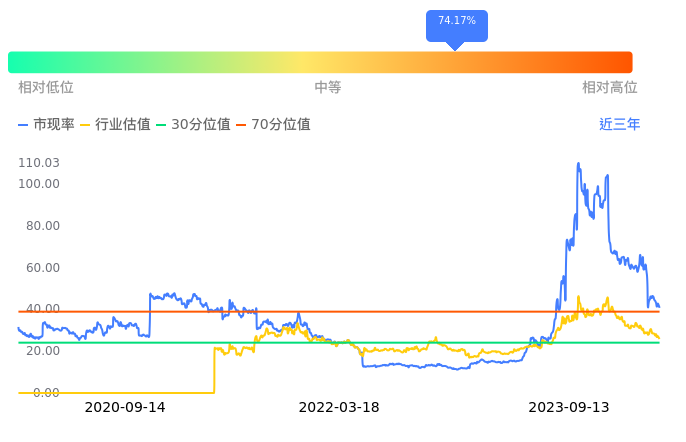The width and height of the screenshot is (686, 442).
Task: Click the 80.00 y-axis label
Action: (x=42, y=226)
